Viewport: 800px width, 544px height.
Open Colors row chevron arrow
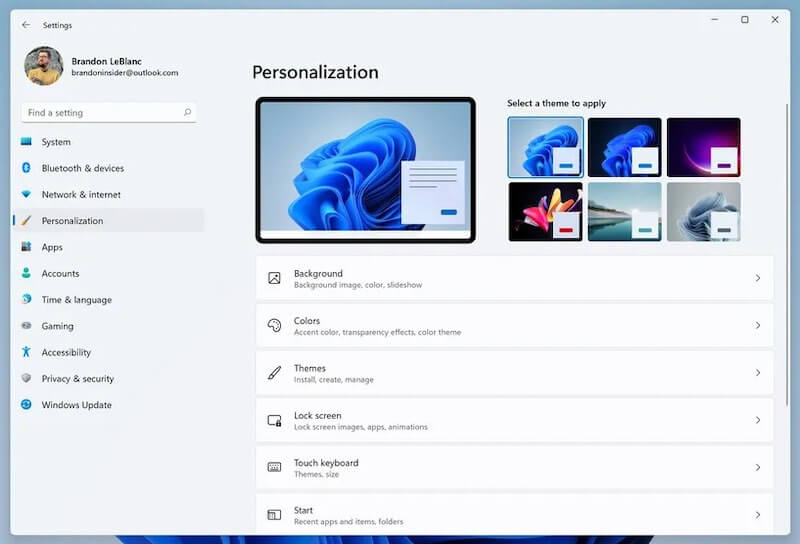tap(757, 326)
